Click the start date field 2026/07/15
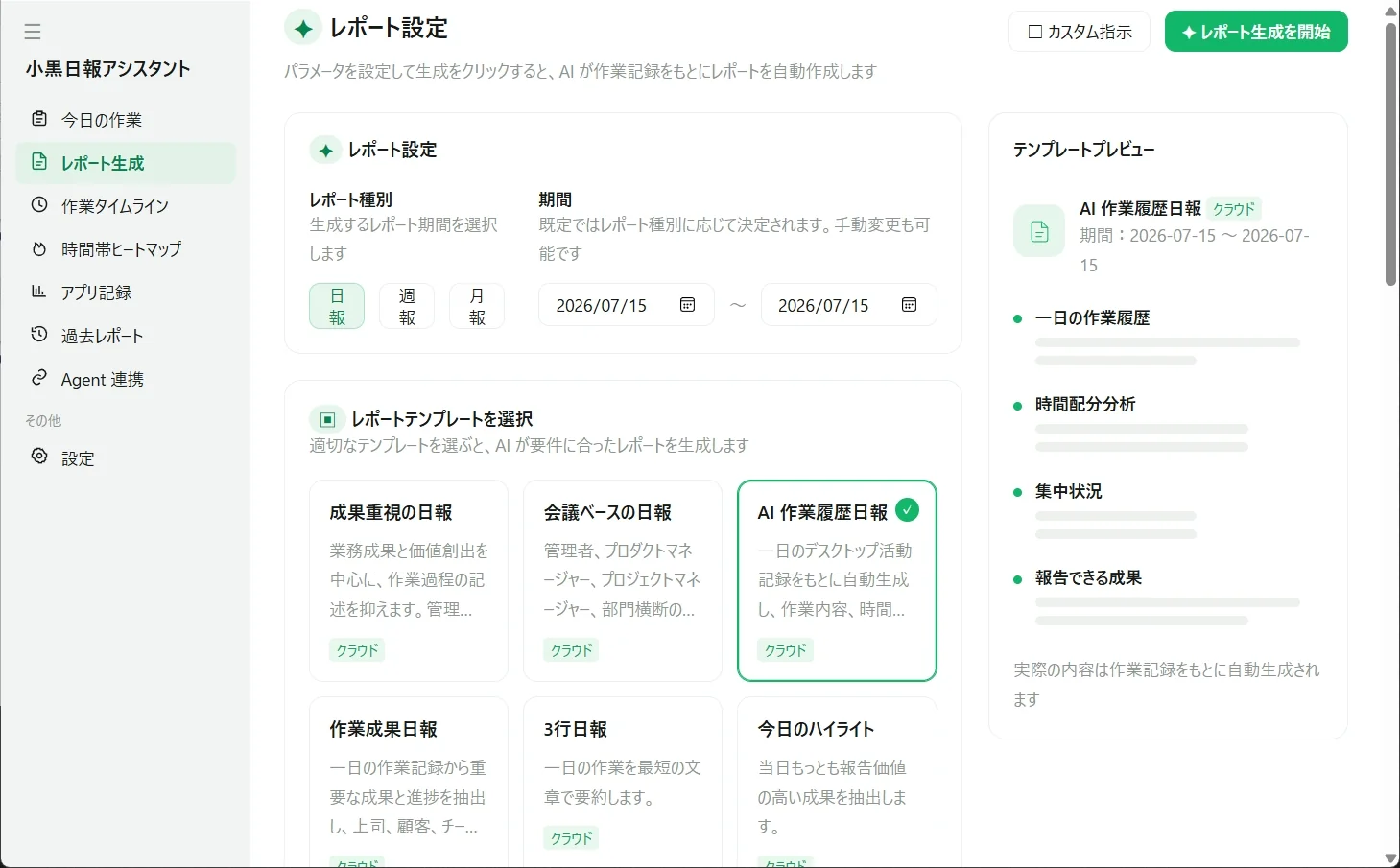1400x868 pixels. click(x=627, y=305)
